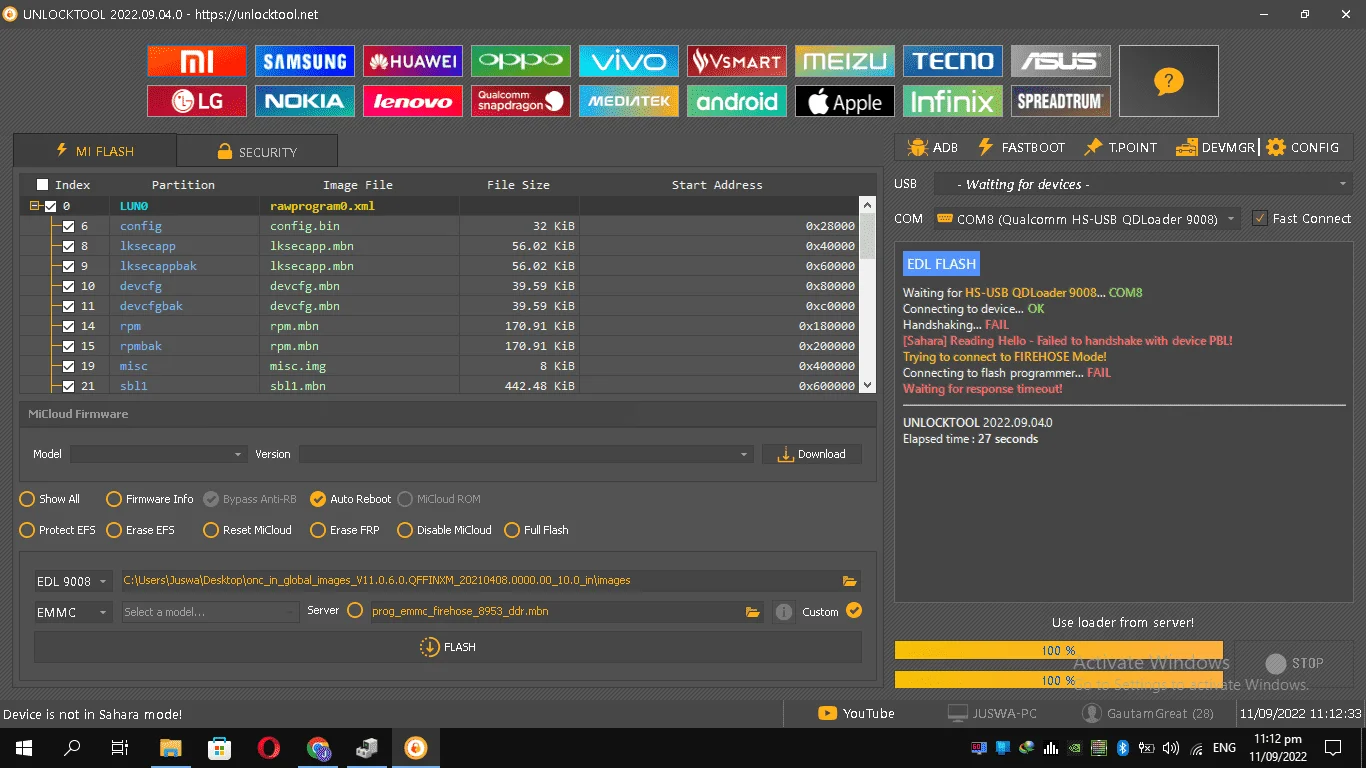This screenshot has height=768, width=1366.
Task: Open the MiCloud Model dropdown
Action: pyautogui.click(x=157, y=454)
